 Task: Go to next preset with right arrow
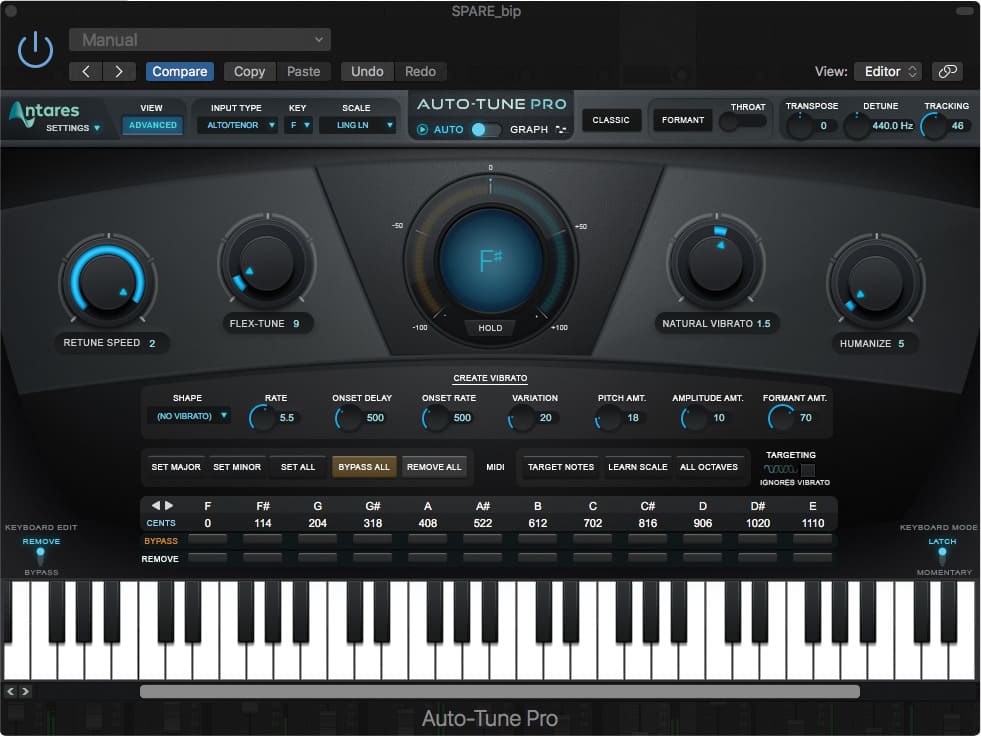(x=119, y=71)
